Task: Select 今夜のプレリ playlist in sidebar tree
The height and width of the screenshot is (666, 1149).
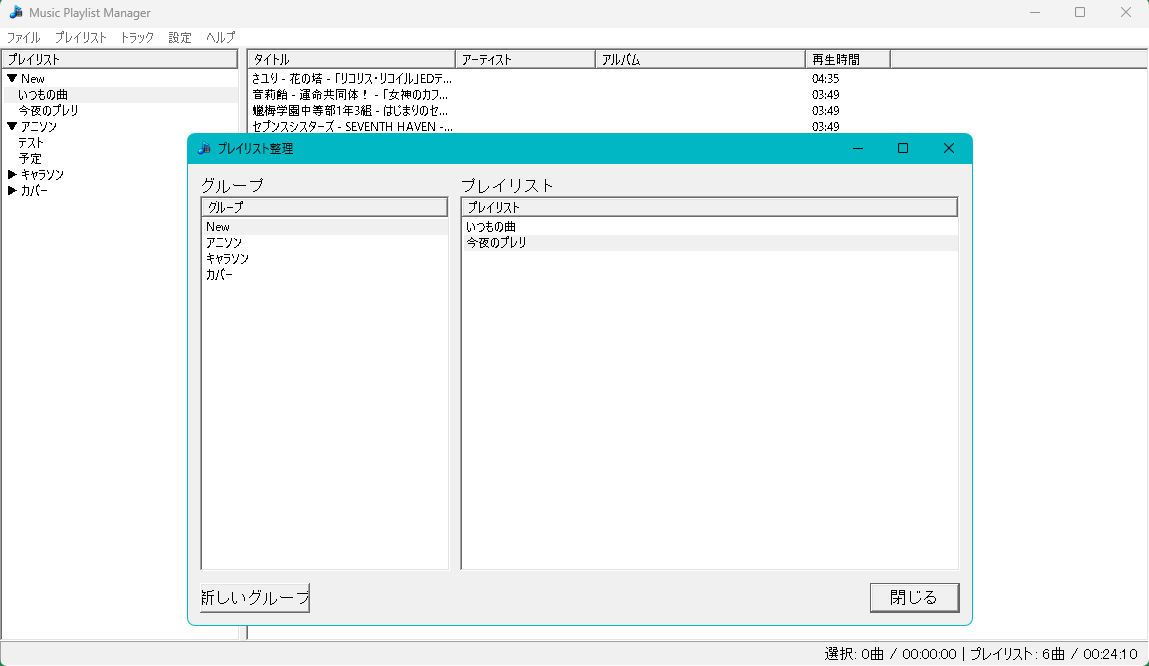Action: click(48, 111)
